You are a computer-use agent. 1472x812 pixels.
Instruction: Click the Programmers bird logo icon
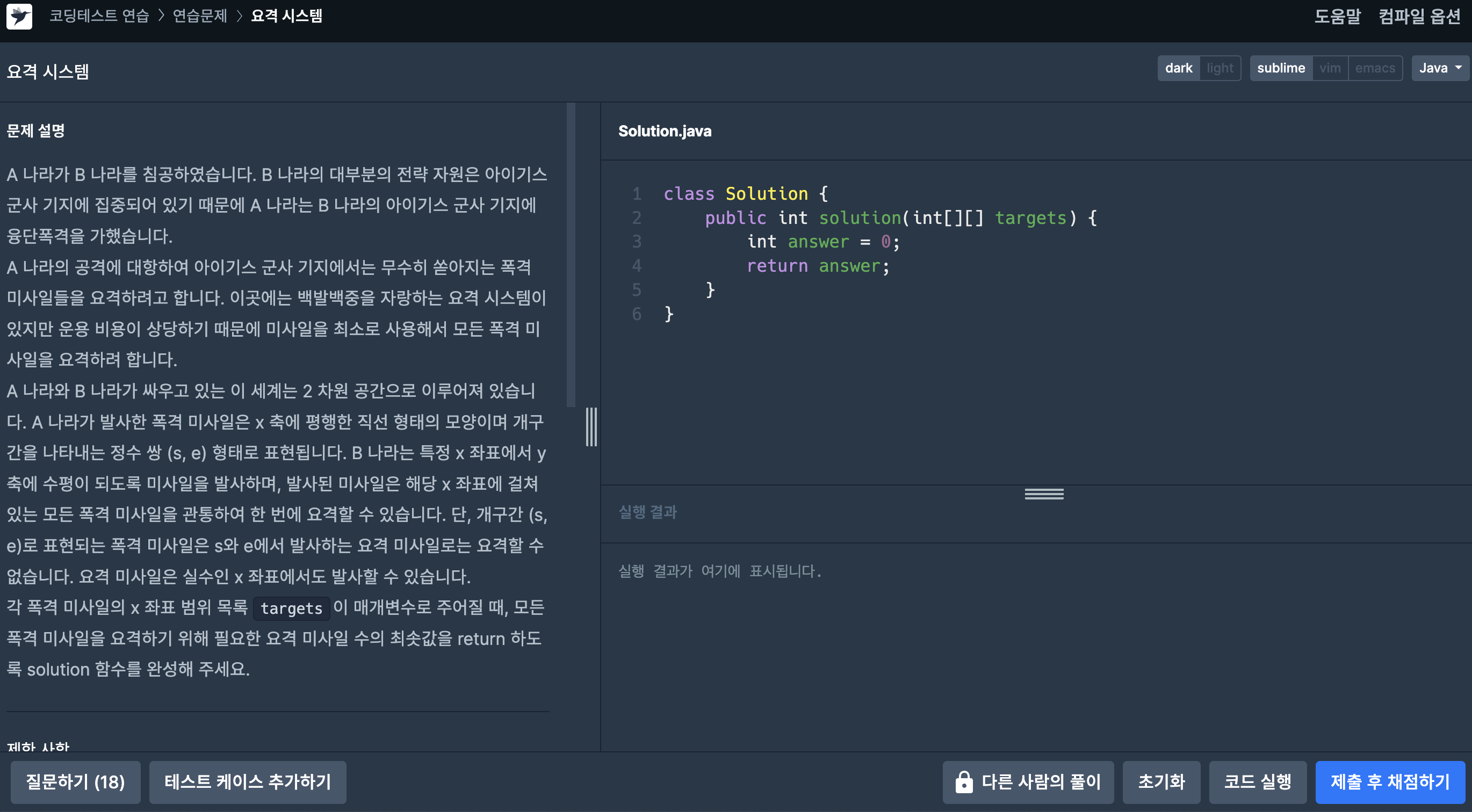(19, 17)
